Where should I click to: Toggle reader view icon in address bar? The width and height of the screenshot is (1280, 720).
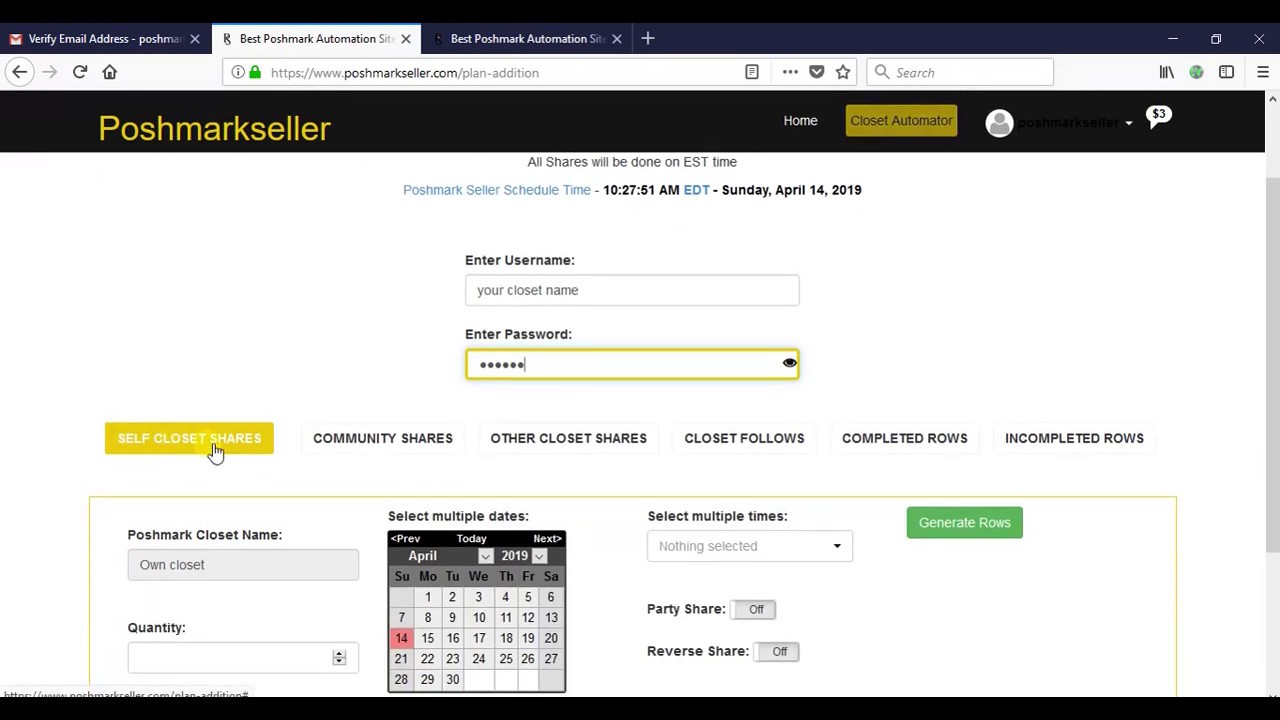coord(752,72)
